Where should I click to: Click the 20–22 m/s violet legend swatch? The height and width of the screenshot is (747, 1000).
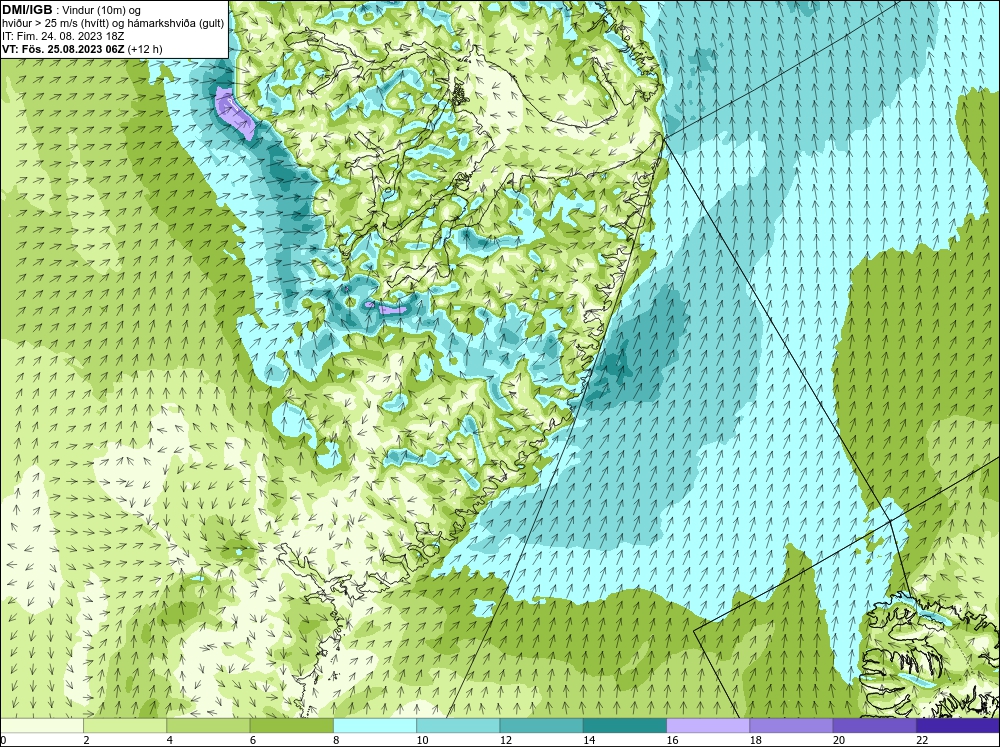pos(874,725)
